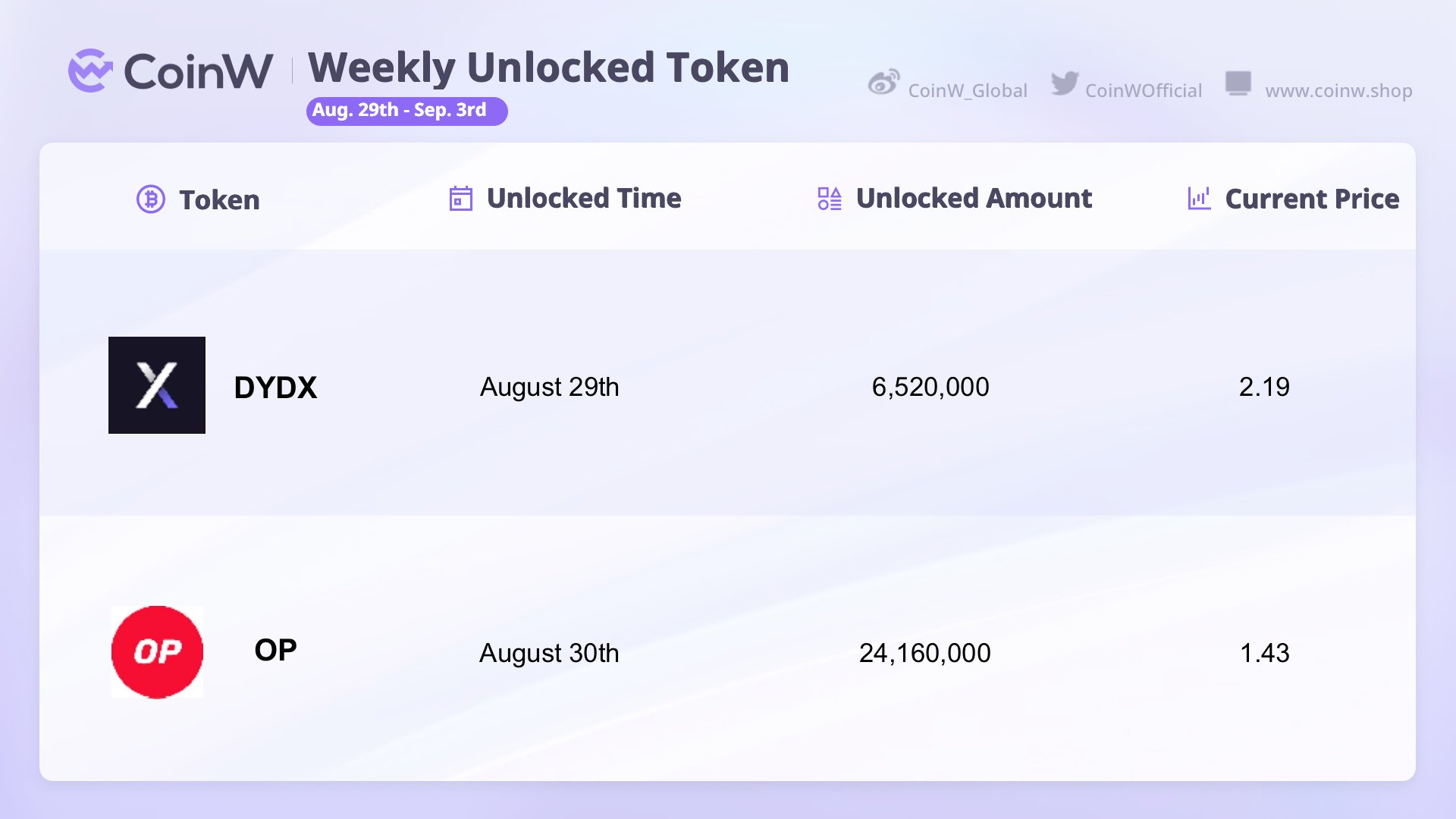This screenshot has width=1456, height=819.
Task: Click the CoinW logo icon
Action: pyautogui.click(x=90, y=71)
